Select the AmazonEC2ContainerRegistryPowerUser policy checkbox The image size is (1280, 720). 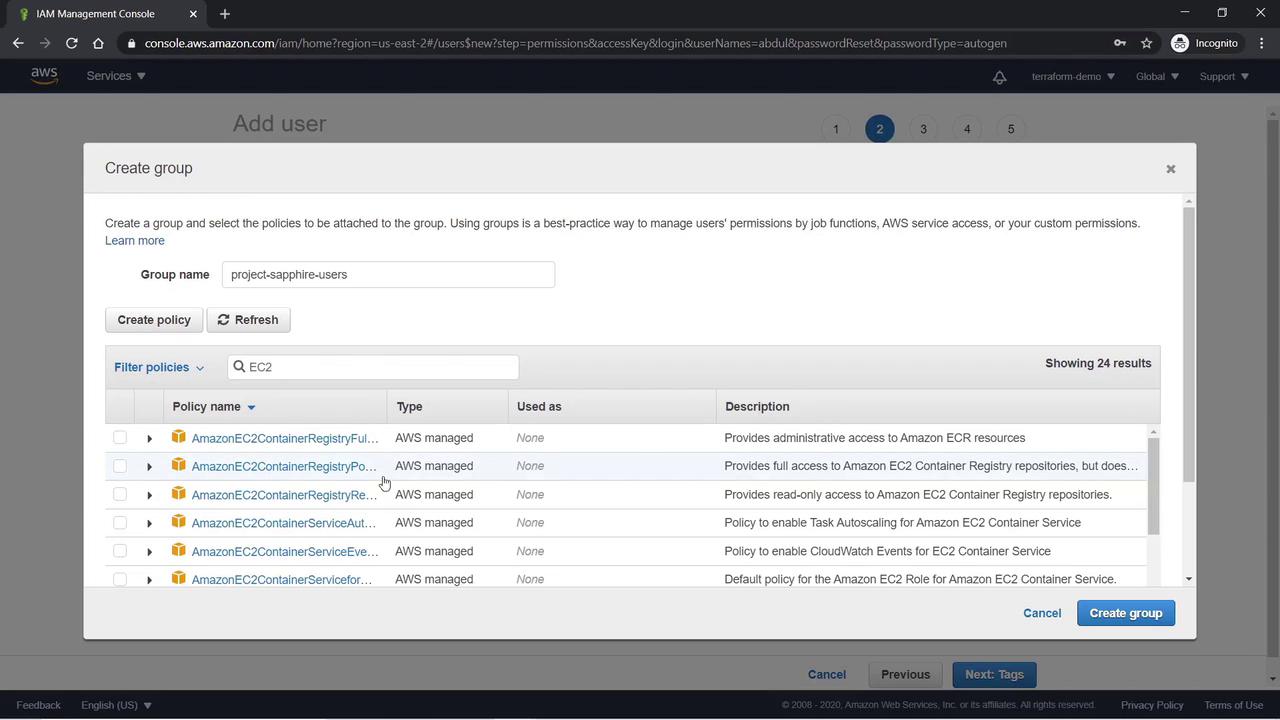pyautogui.click(x=120, y=466)
